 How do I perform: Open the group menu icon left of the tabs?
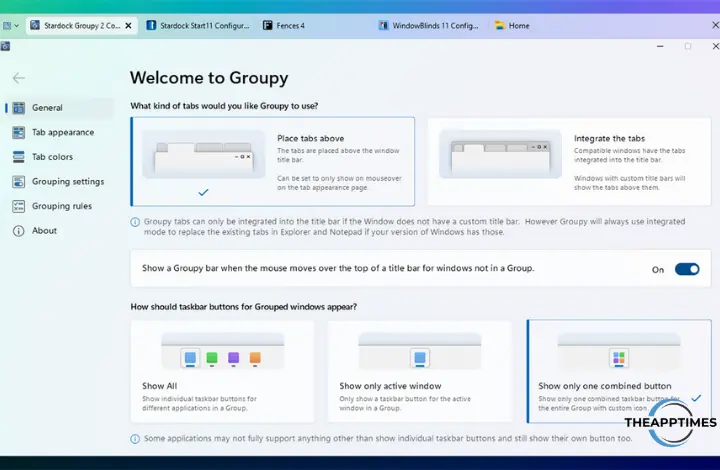click(x=11, y=26)
